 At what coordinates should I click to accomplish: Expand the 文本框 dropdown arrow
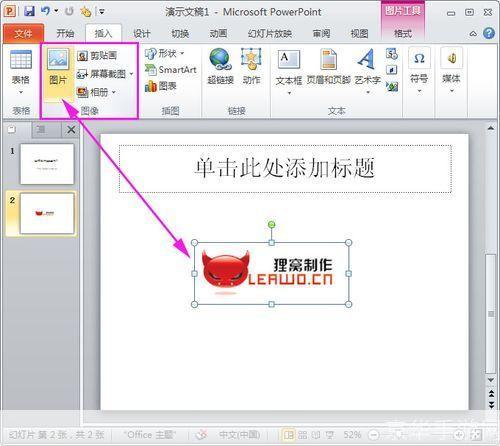(289, 93)
